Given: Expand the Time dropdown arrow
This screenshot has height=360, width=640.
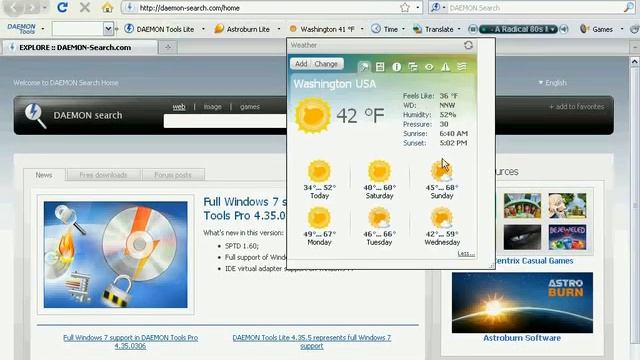Looking at the screenshot, I should (403, 29).
